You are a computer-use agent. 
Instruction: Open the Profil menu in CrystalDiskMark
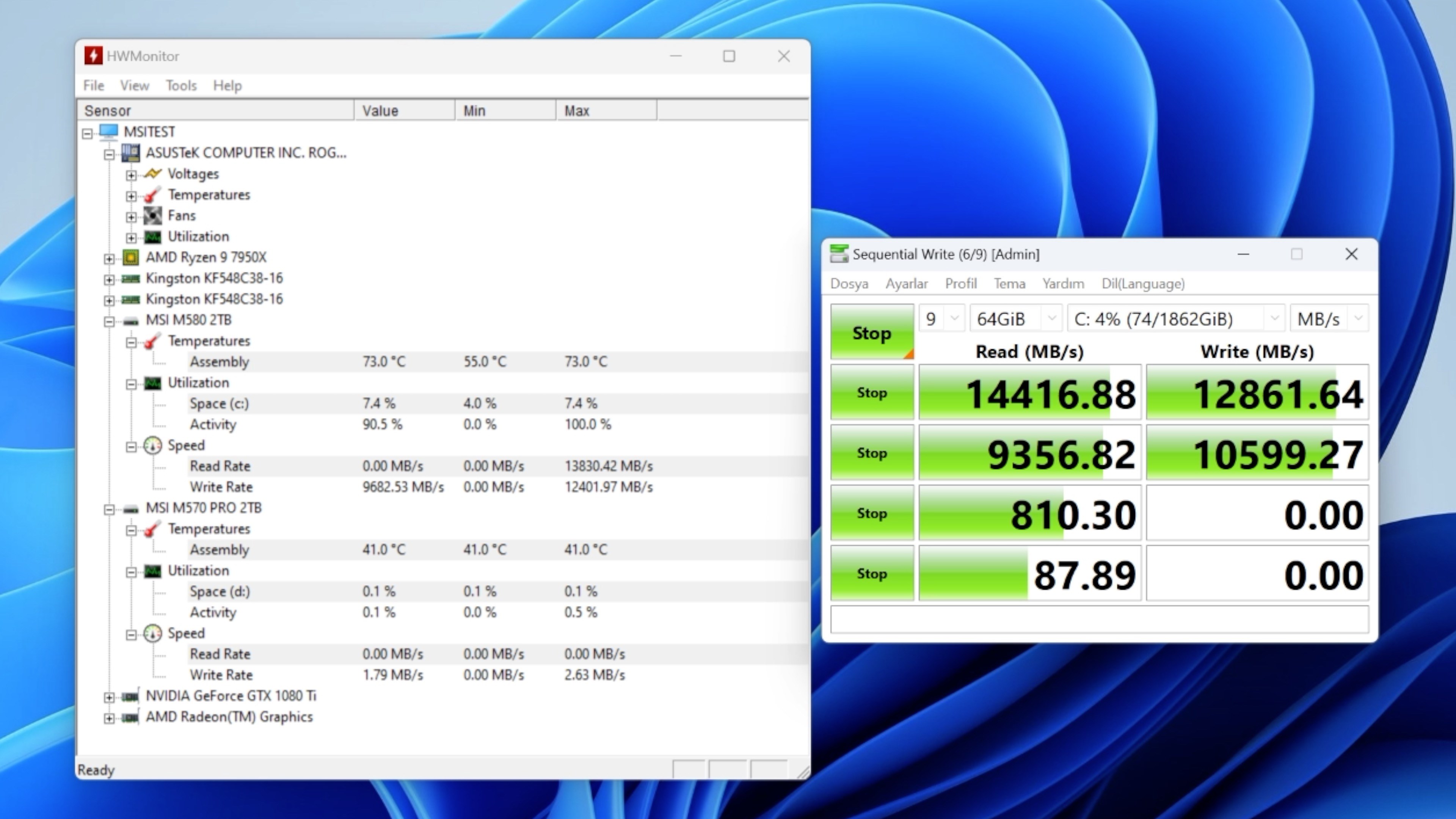pyautogui.click(x=961, y=283)
